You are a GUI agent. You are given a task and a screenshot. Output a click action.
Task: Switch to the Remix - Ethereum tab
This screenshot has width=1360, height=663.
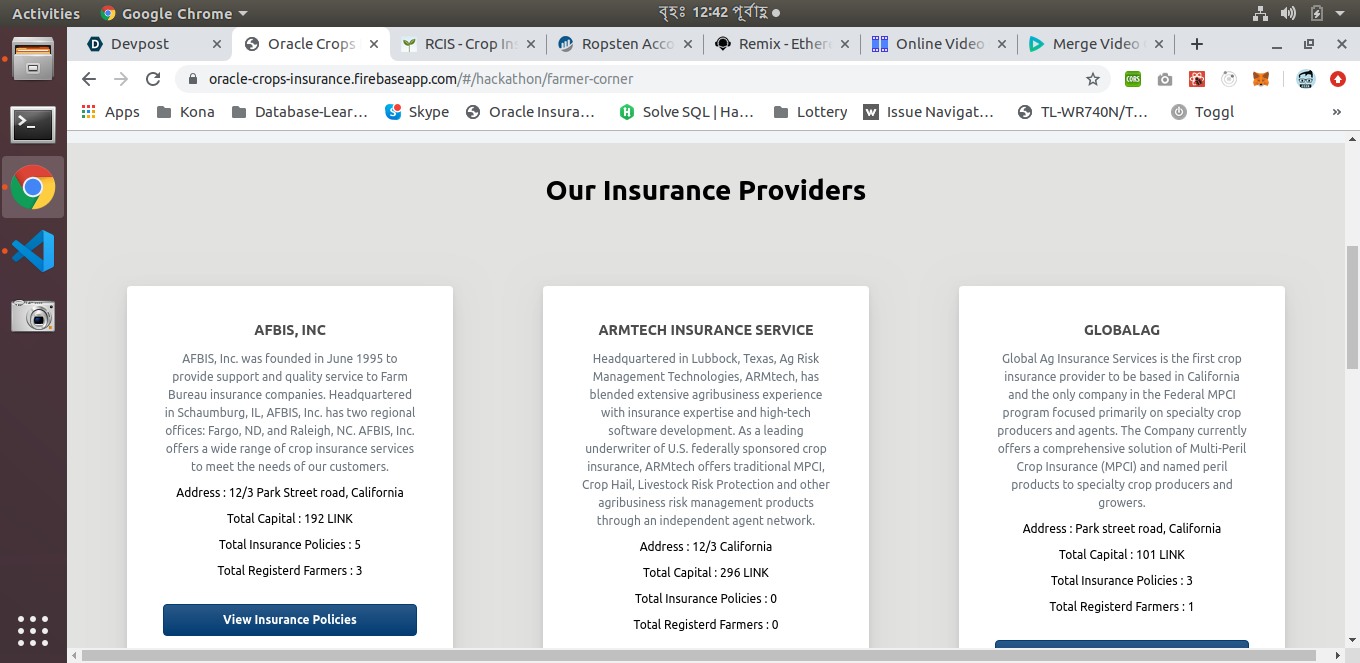(x=784, y=44)
